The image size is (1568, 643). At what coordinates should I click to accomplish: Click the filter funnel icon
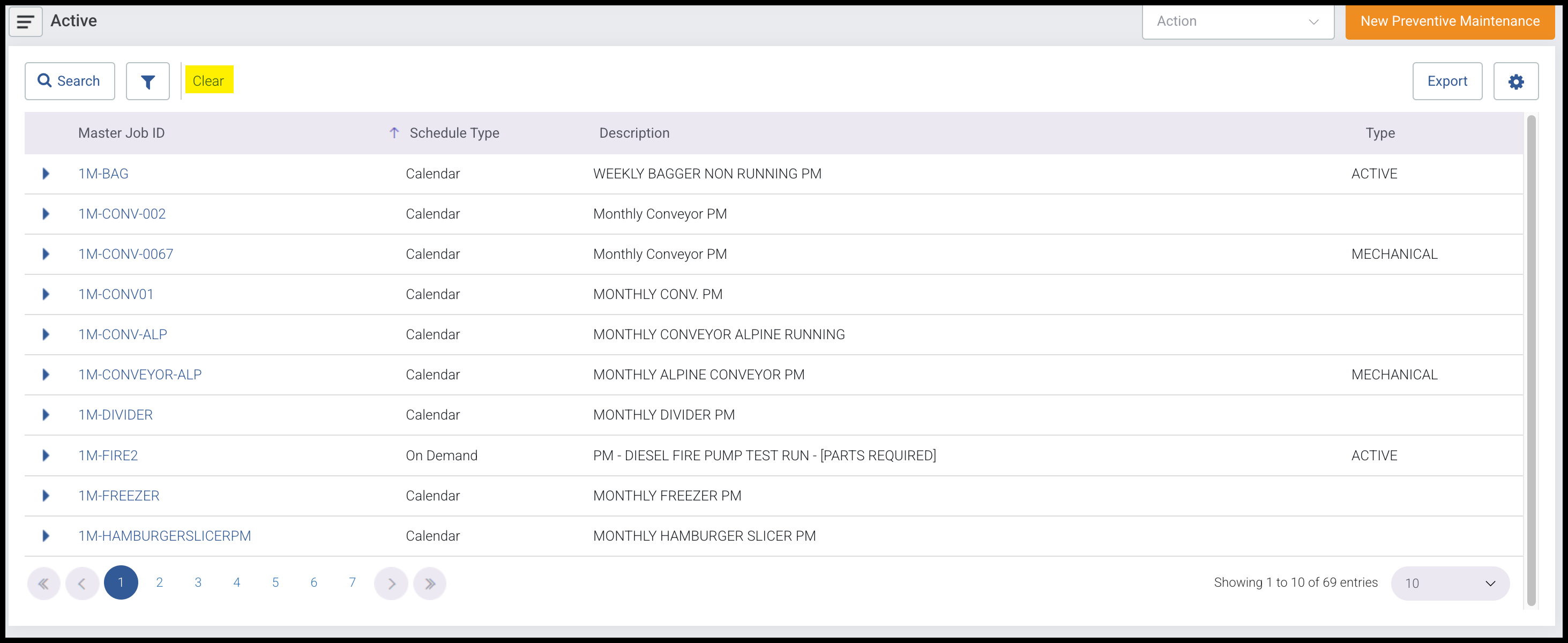point(147,81)
